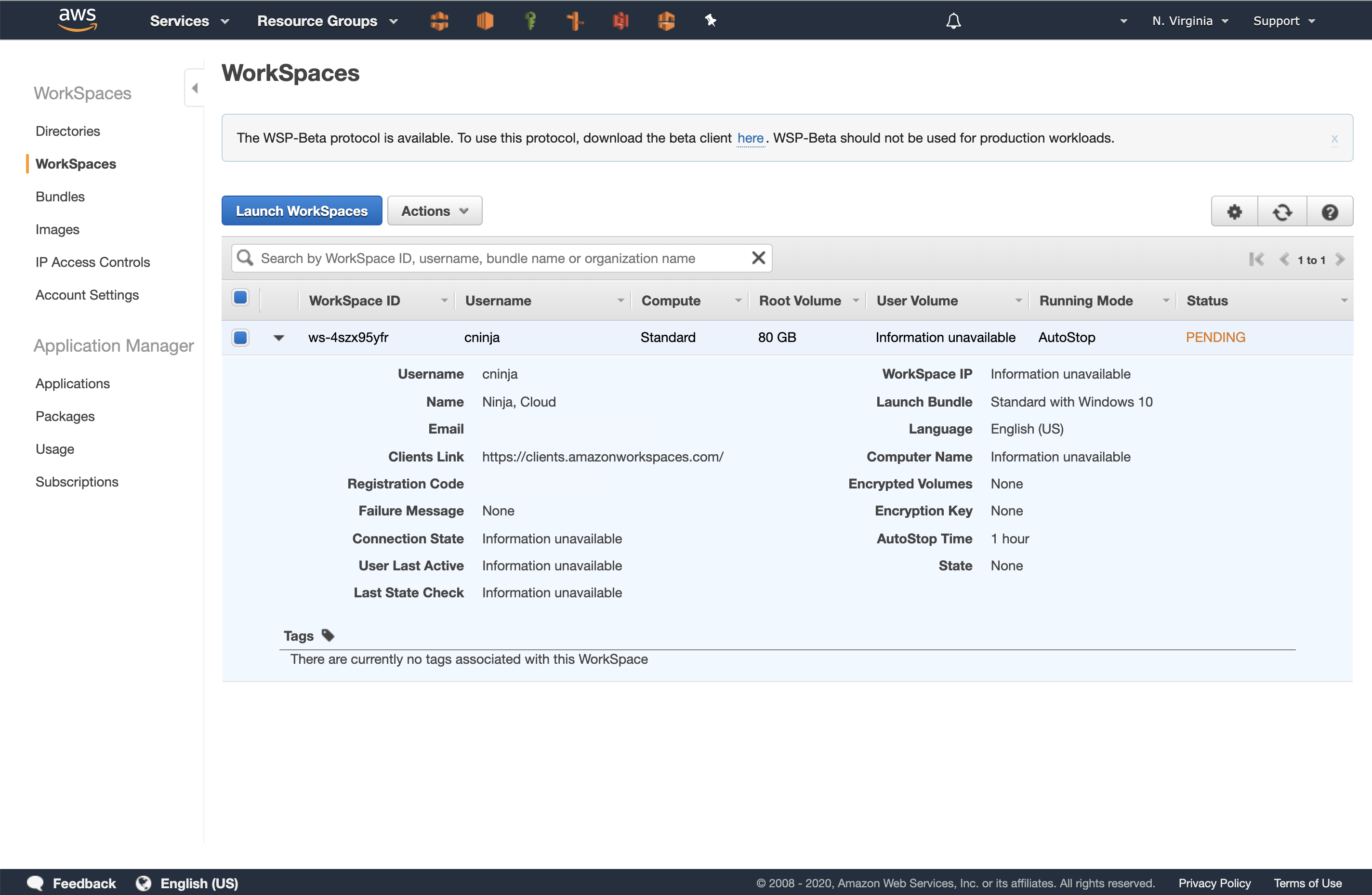Open Account Settings in sidebar
Image resolution: width=1372 pixels, height=895 pixels.
tap(87, 295)
